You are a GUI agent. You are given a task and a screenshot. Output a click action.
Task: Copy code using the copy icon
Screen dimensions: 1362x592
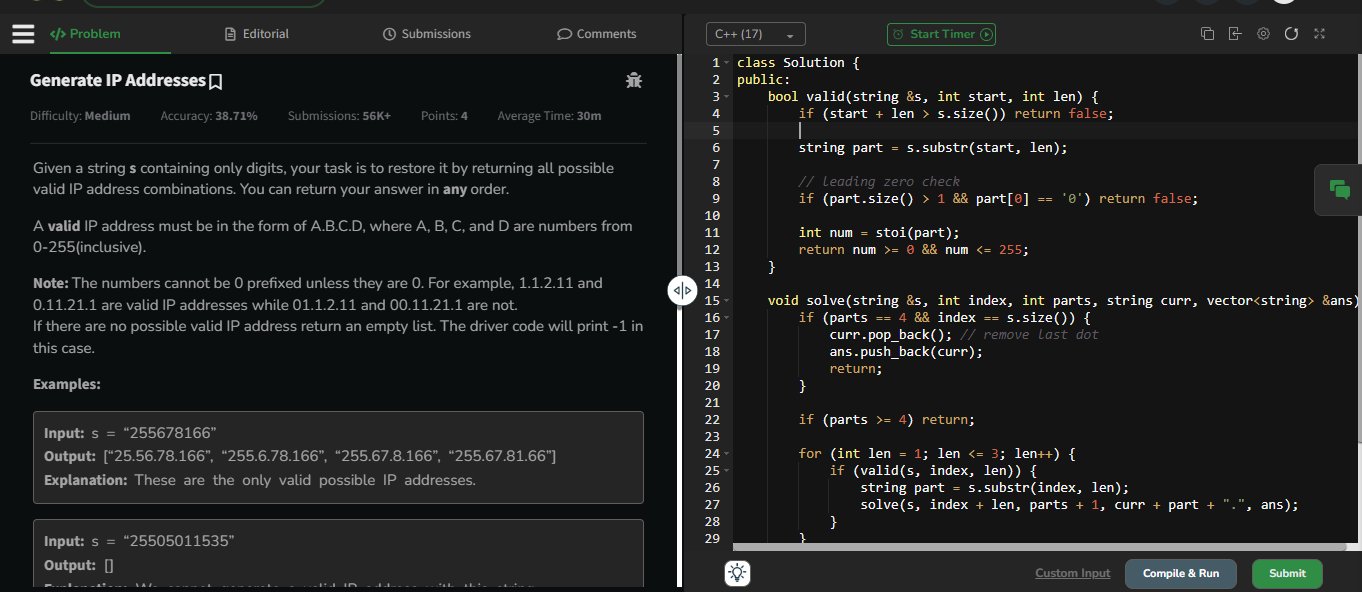coord(1207,34)
